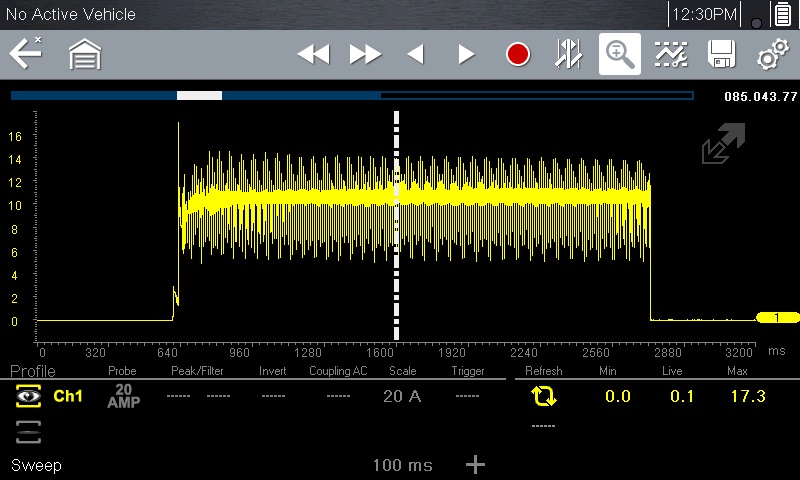Open the 20 AMP probe selector
Screen dimensions: 800x480
[123, 396]
